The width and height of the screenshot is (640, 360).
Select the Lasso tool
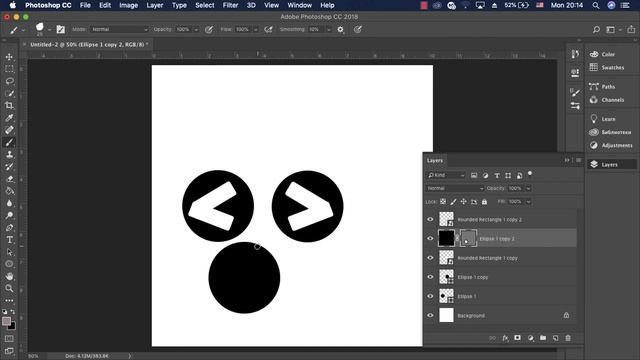click(x=9, y=81)
